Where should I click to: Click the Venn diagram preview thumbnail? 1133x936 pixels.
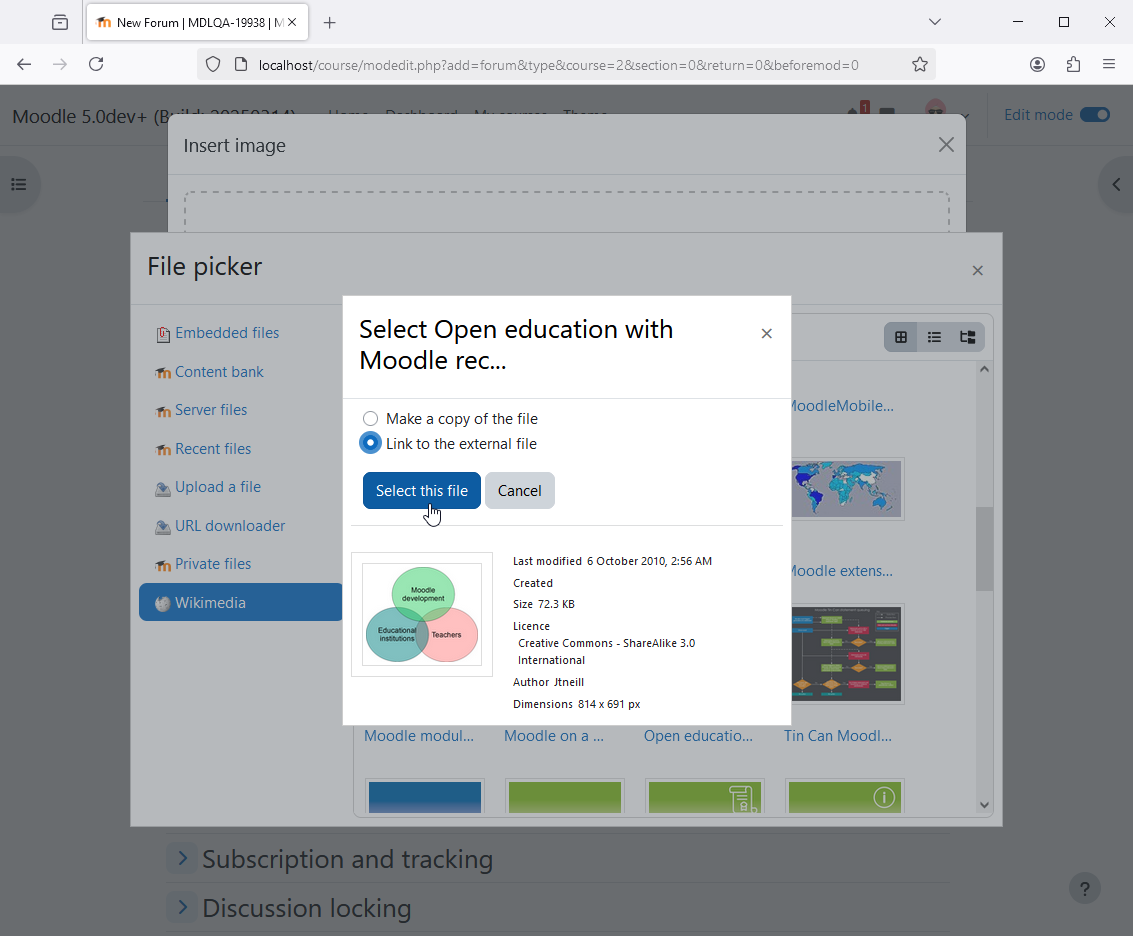click(422, 614)
